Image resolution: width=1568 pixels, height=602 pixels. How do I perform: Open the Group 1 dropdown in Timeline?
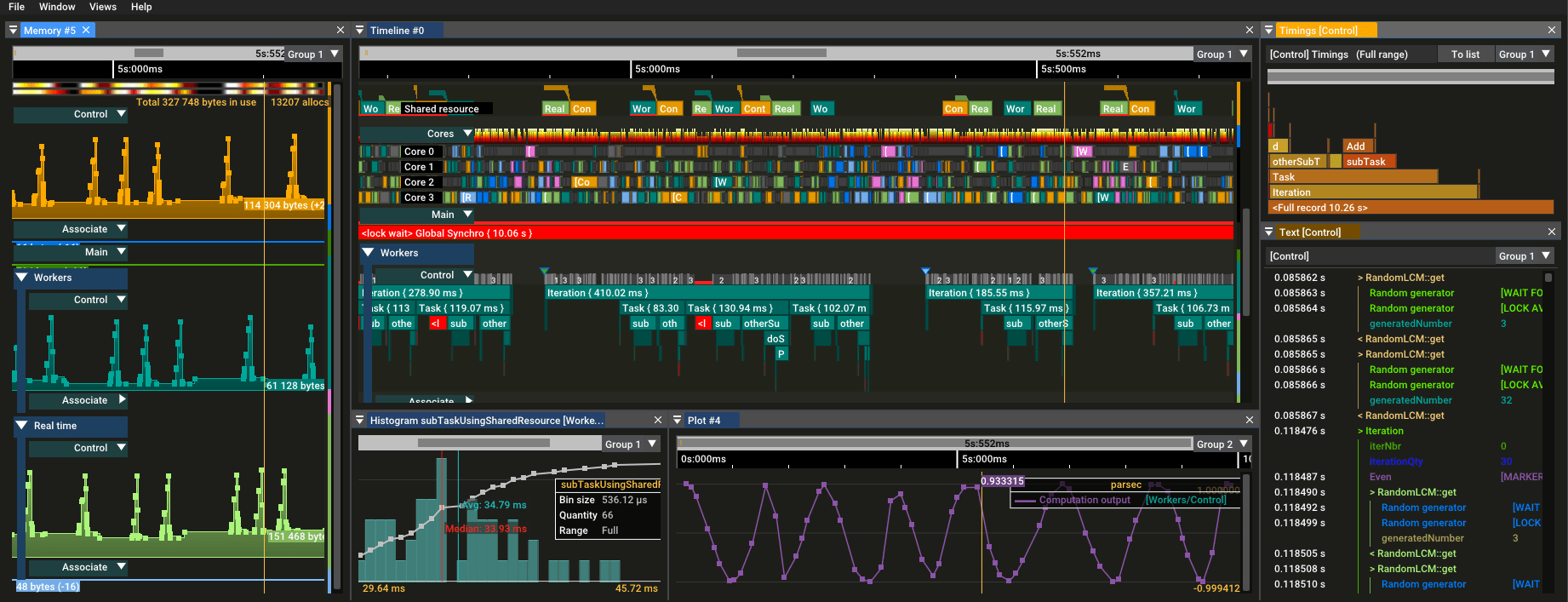[1222, 54]
